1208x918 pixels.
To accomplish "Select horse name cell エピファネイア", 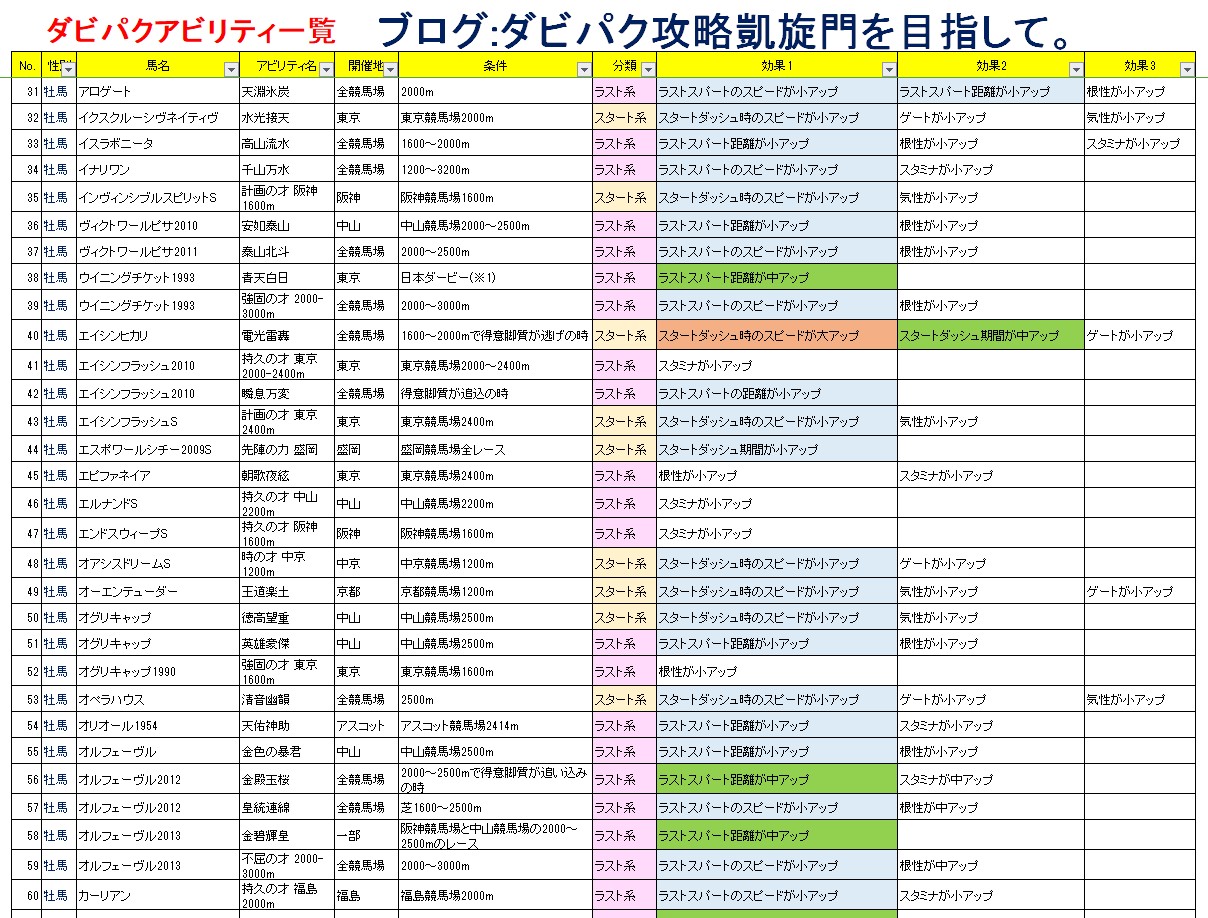I will (158, 475).
